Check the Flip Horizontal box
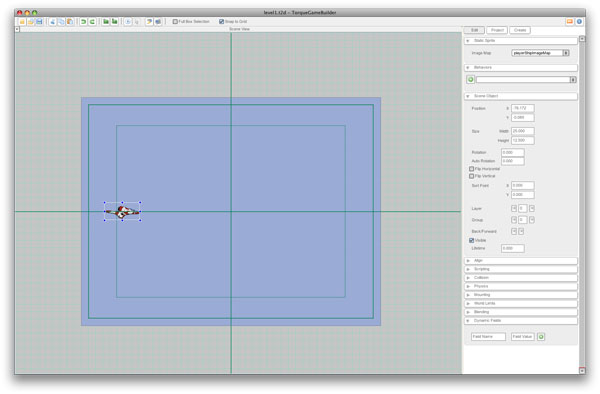 pyautogui.click(x=471, y=169)
